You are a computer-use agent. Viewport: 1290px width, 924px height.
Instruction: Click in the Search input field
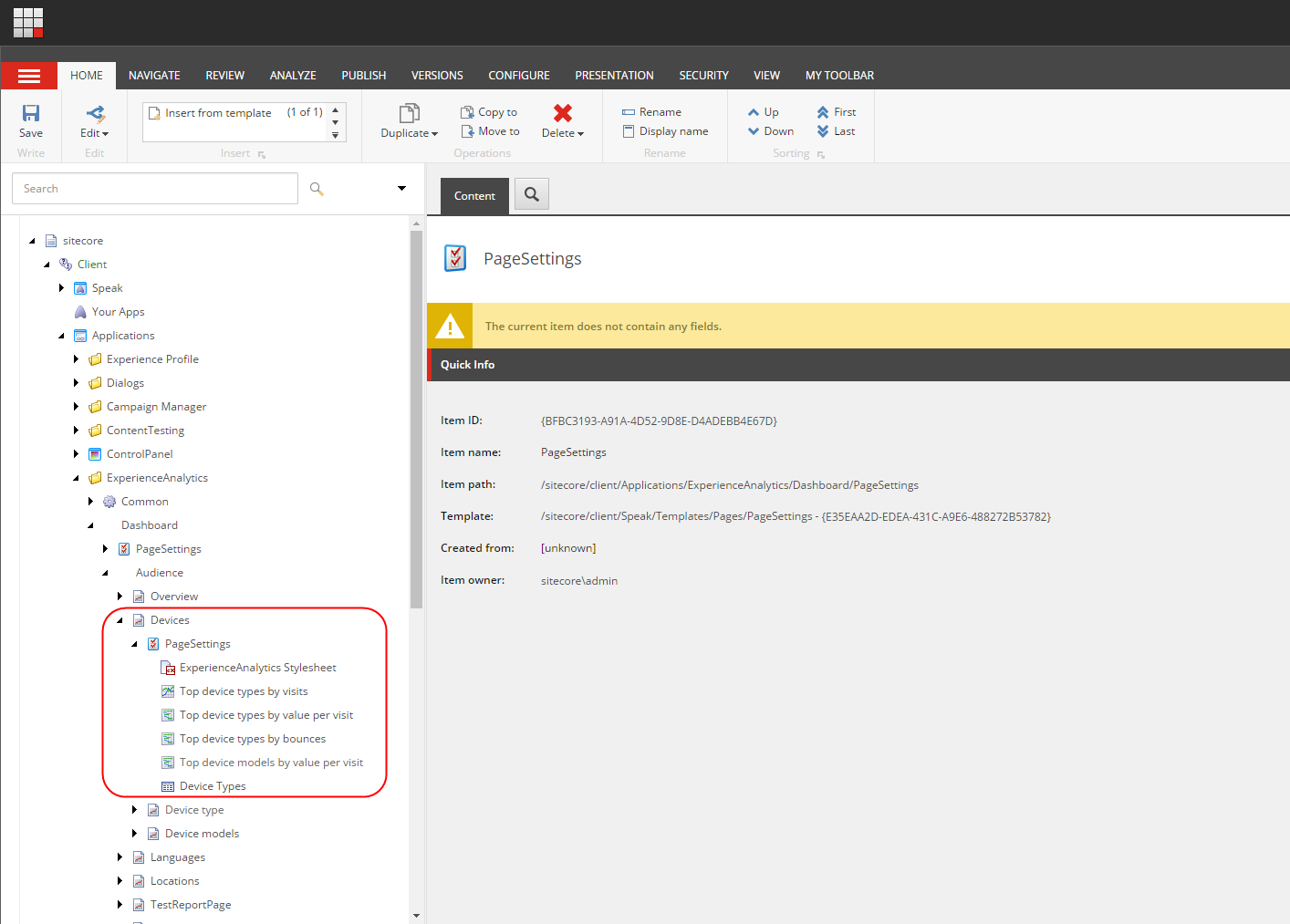[x=155, y=189]
